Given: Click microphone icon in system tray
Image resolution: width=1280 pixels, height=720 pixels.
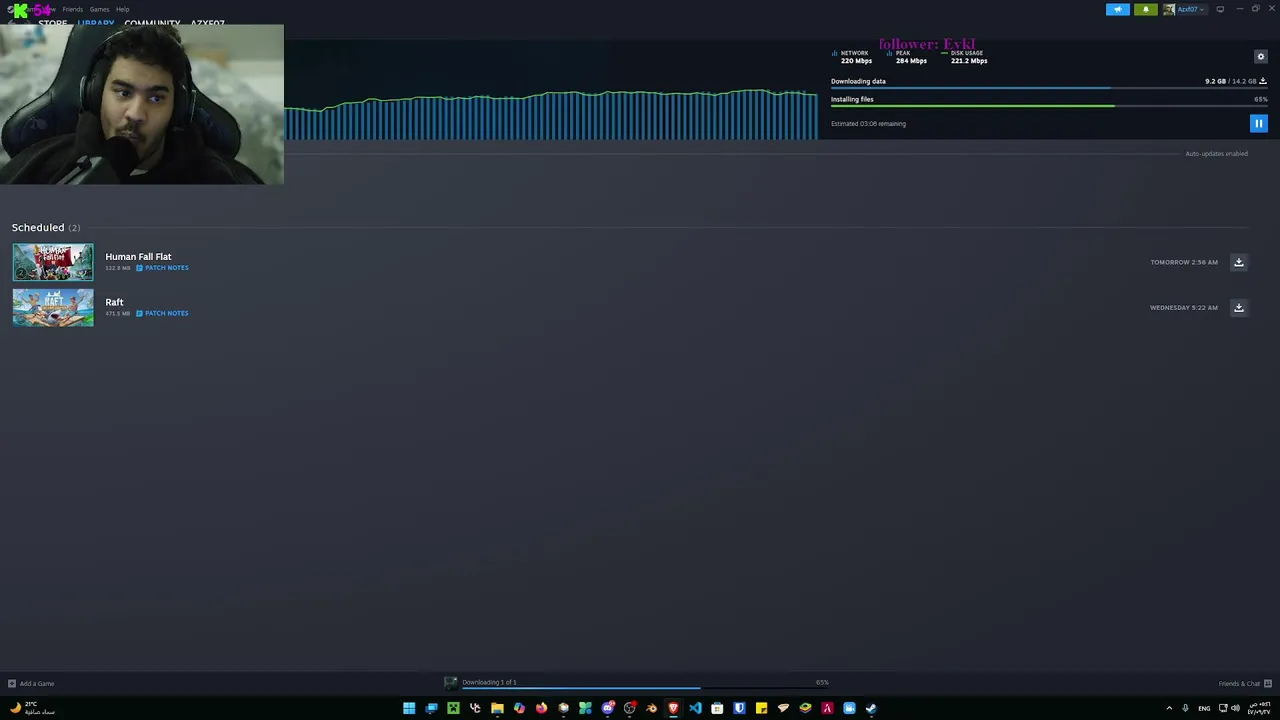Looking at the screenshot, I should tap(1185, 708).
